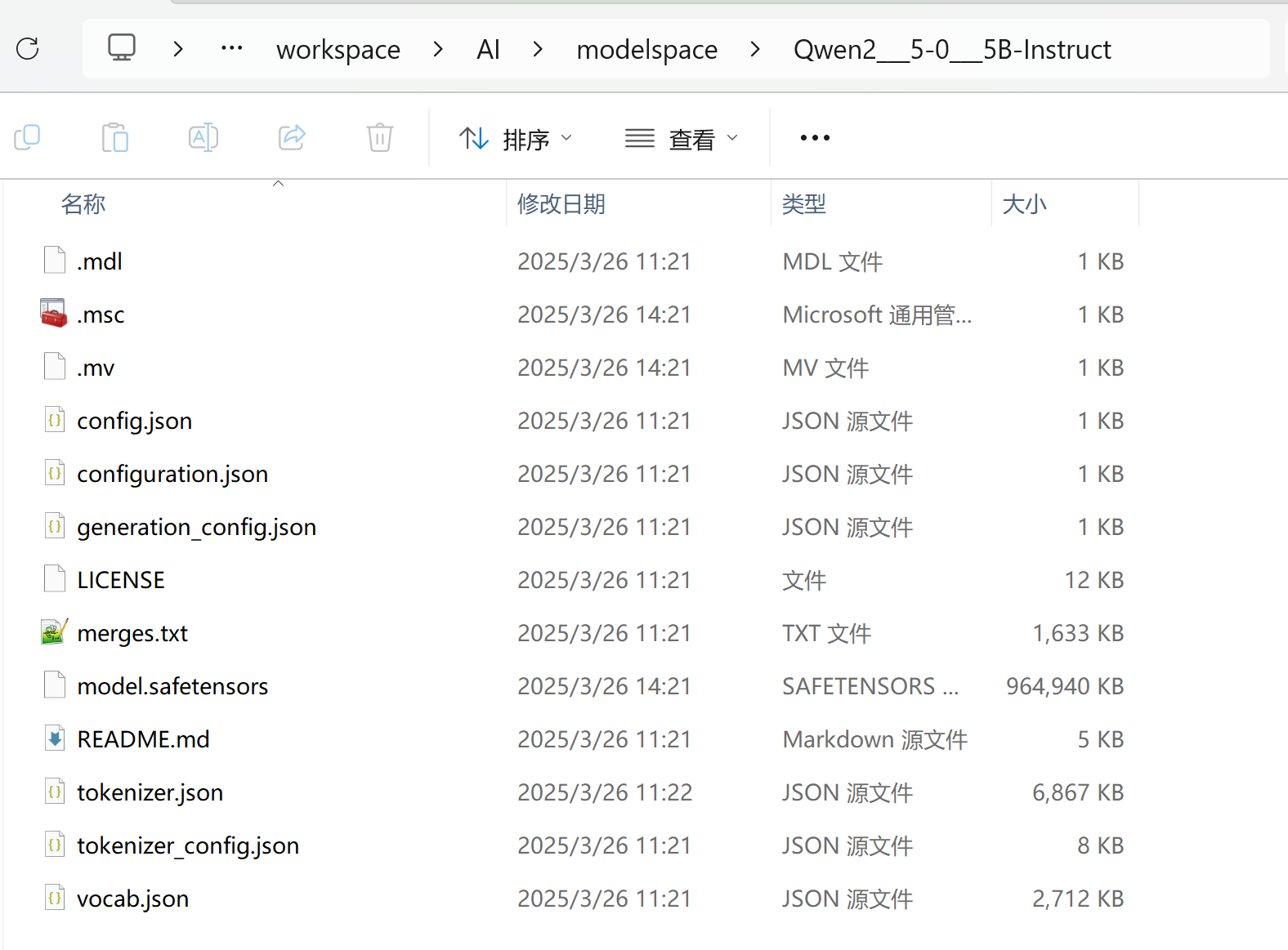Select file name README.md
Image resolution: width=1288 pixels, height=950 pixels.
pos(143,739)
